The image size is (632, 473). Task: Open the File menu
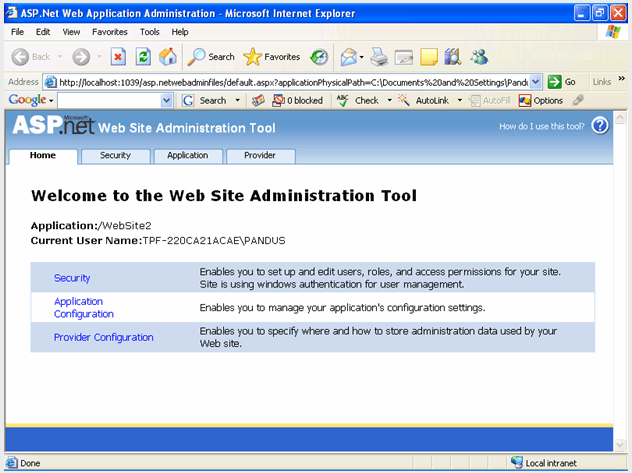(17, 32)
